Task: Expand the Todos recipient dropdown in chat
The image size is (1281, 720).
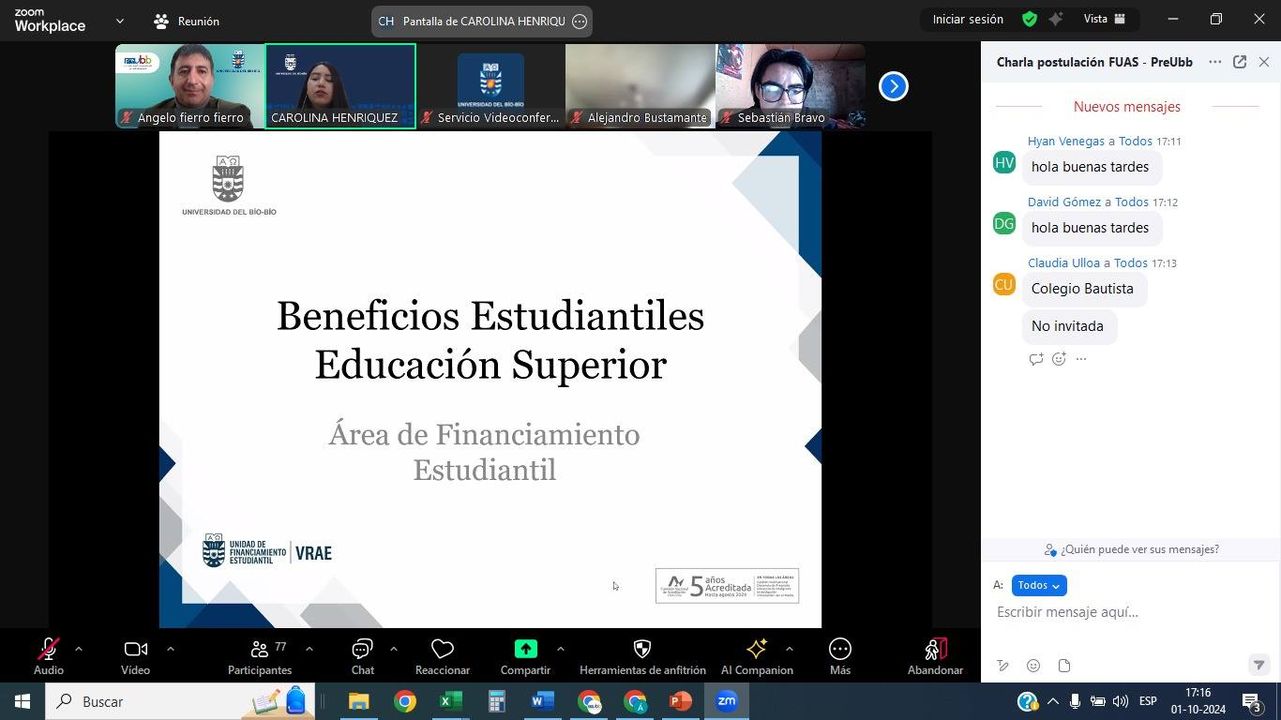Action: click(1039, 586)
